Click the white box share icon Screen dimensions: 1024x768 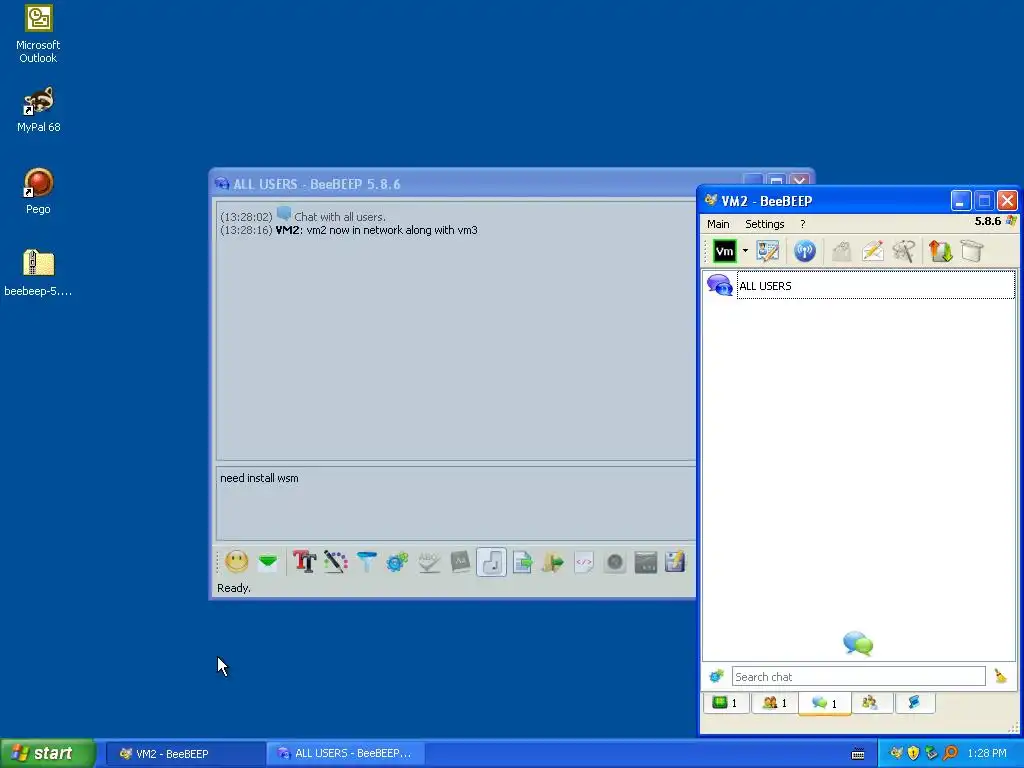972,251
